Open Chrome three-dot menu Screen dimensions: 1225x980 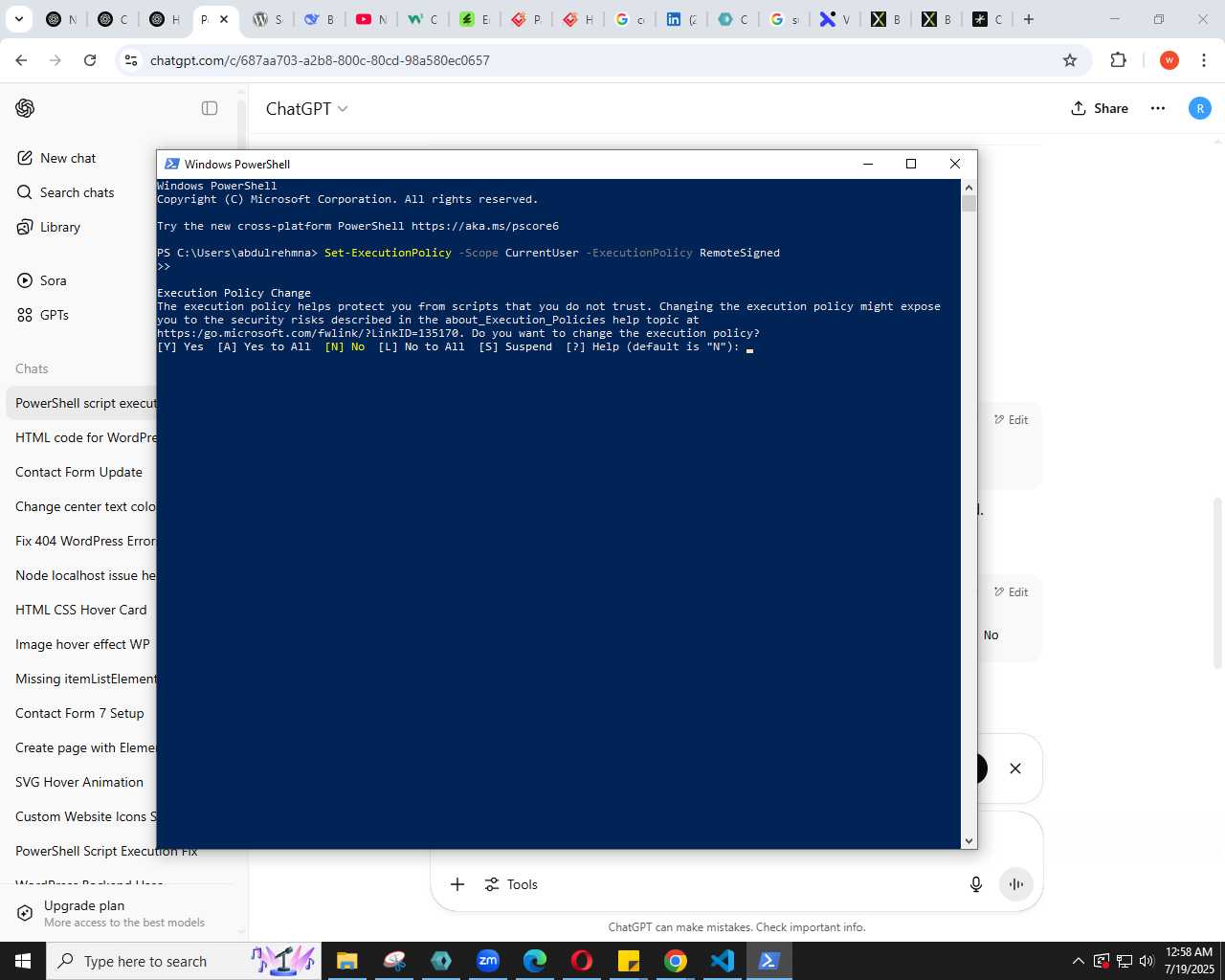[x=1204, y=60]
